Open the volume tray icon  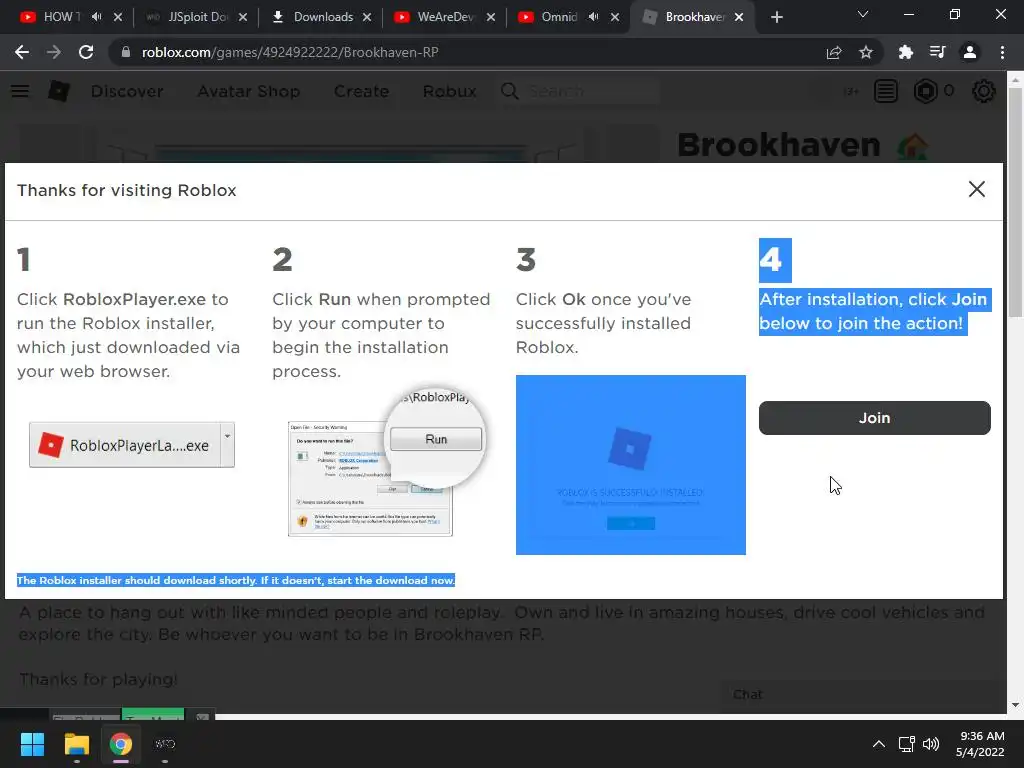click(x=931, y=744)
